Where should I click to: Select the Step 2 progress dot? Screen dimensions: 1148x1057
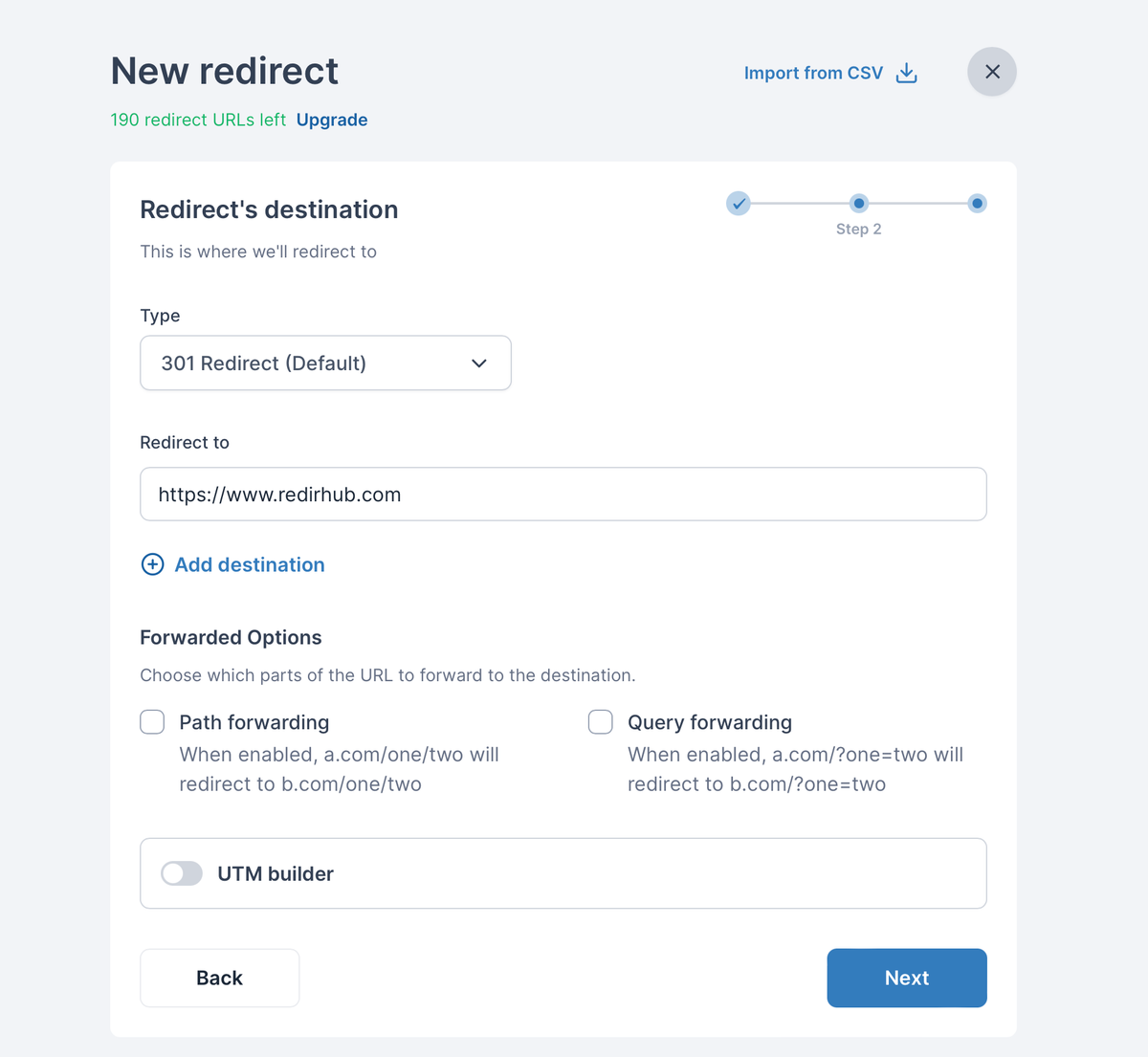[859, 203]
